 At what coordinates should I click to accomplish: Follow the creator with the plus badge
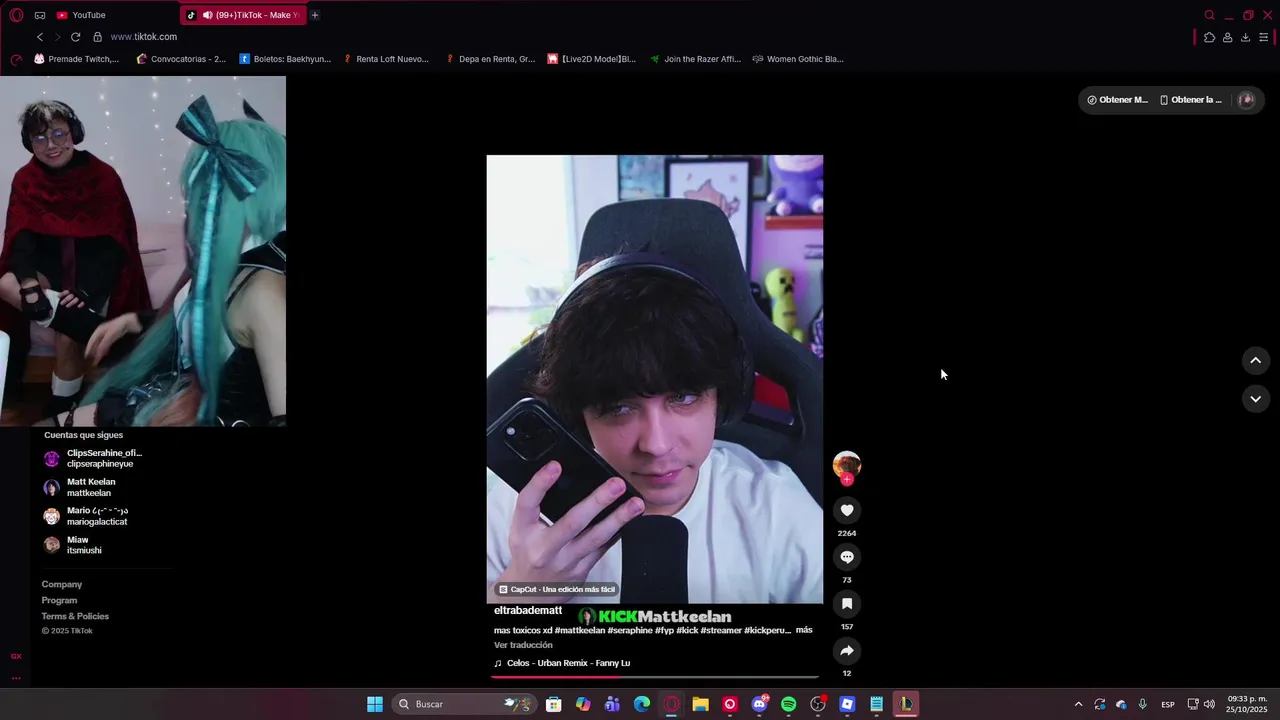point(847,480)
